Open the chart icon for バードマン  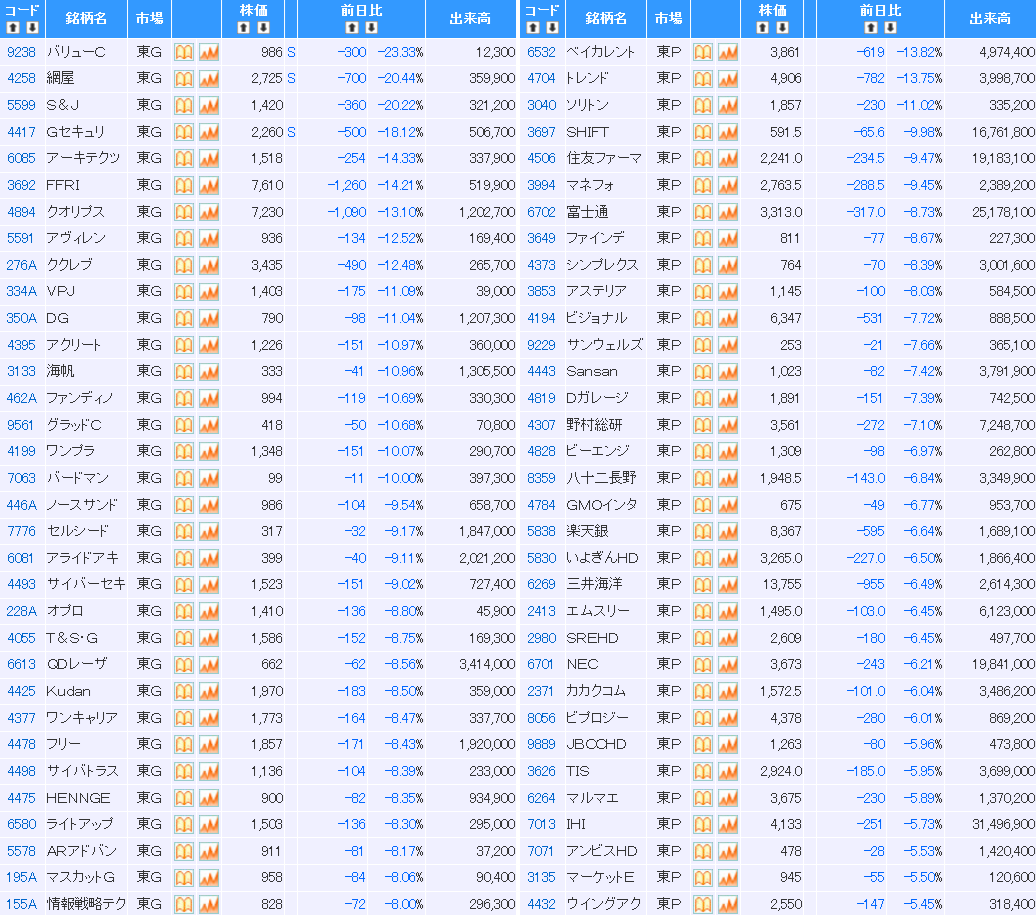click(209, 478)
